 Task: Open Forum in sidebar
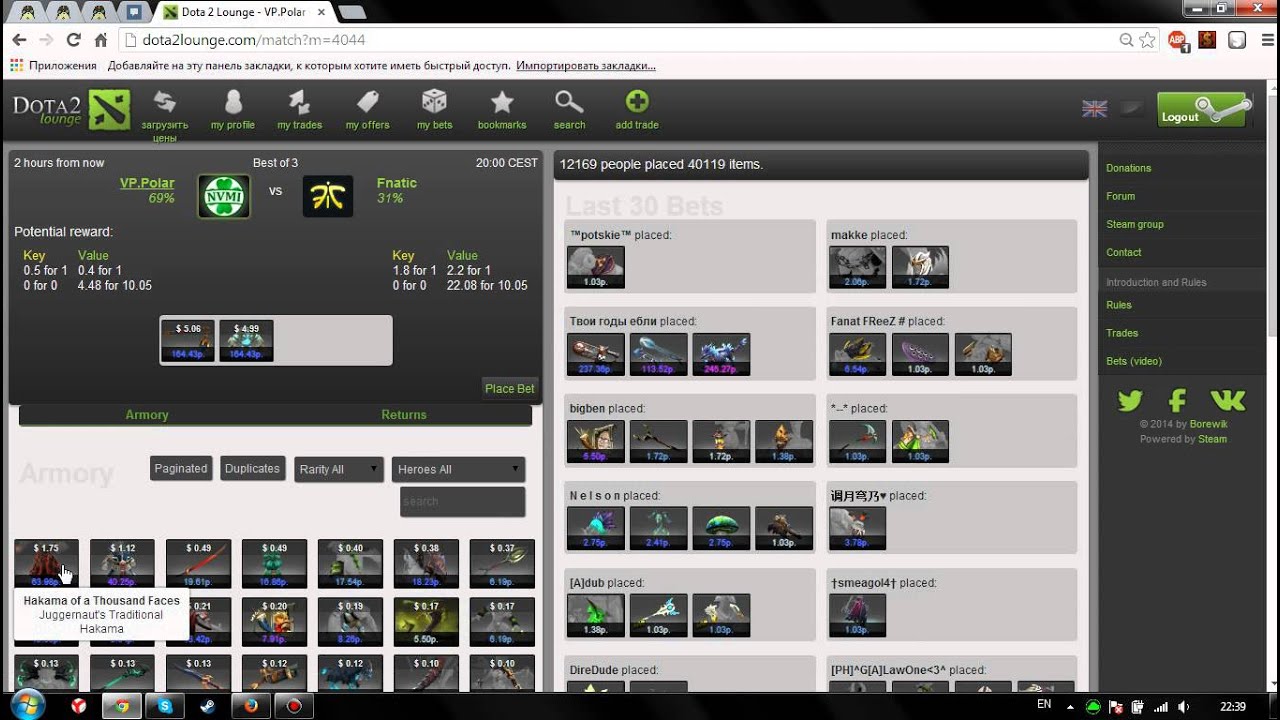pyautogui.click(x=1121, y=196)
